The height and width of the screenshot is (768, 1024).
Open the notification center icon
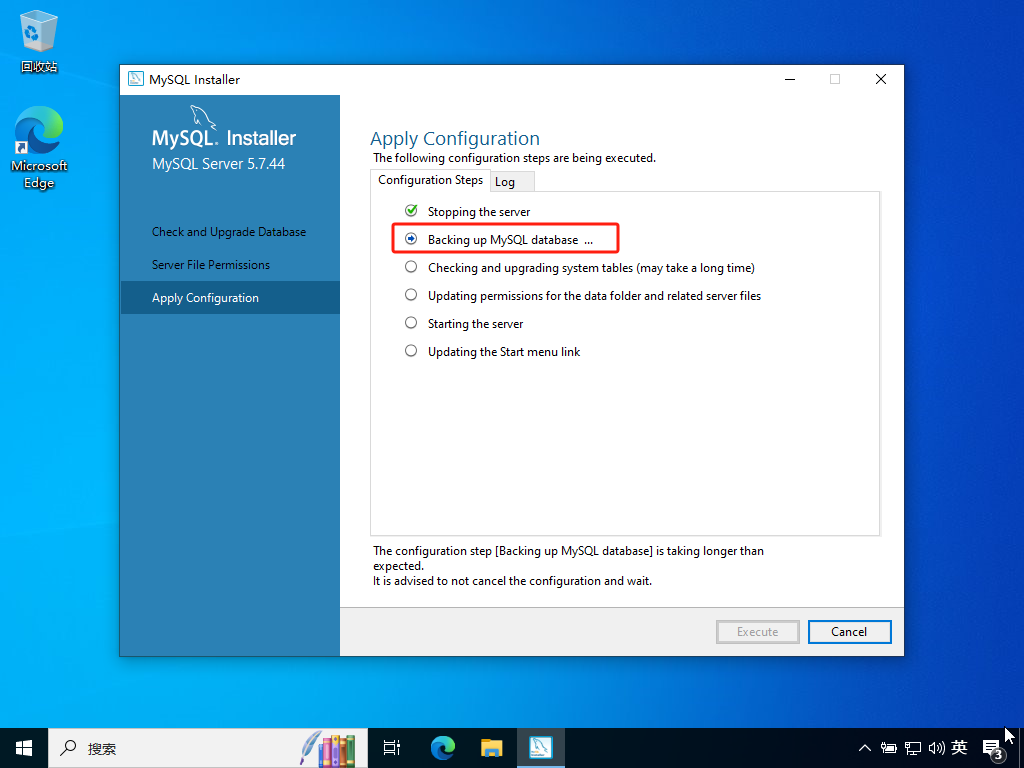[x=992, y=747]
